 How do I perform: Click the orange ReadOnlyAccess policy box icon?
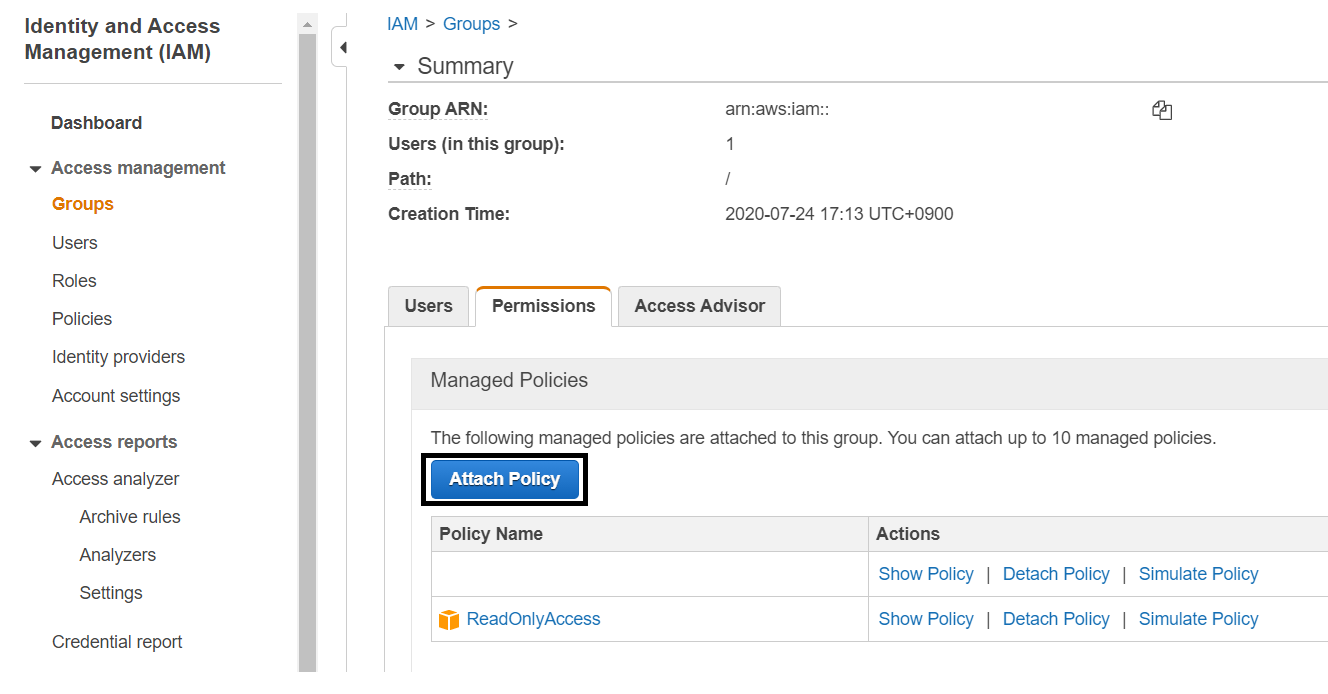[x=449, y=620]
